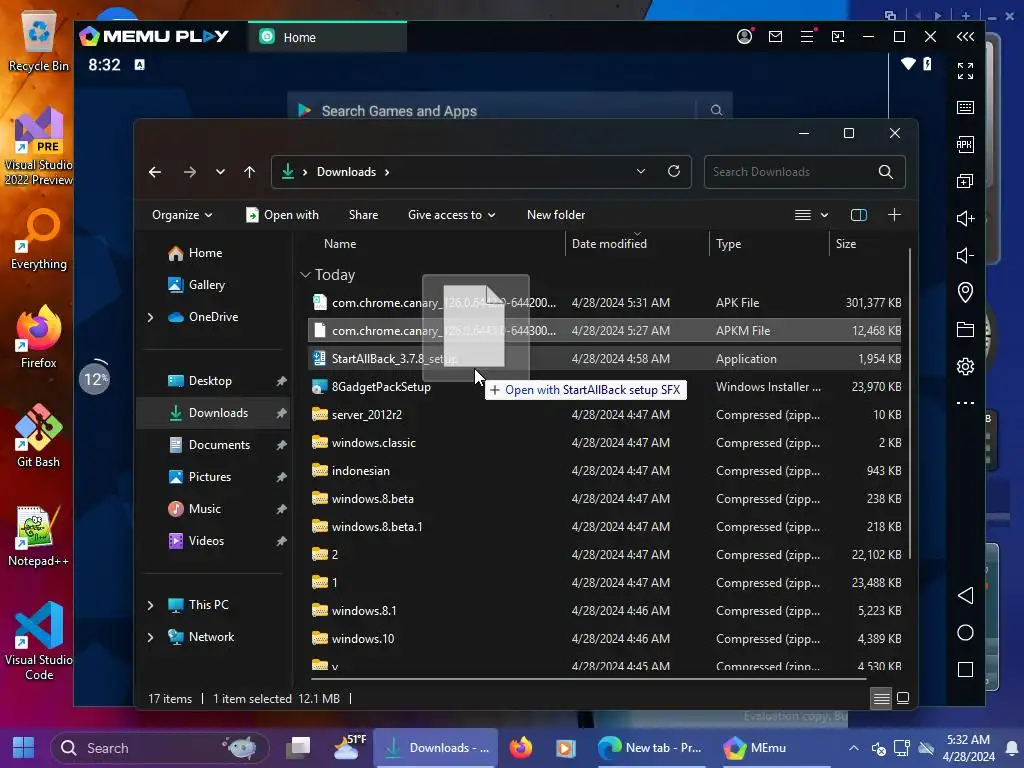
Task: Click Open with toolbar button
Action: click(x=282, y=215)
